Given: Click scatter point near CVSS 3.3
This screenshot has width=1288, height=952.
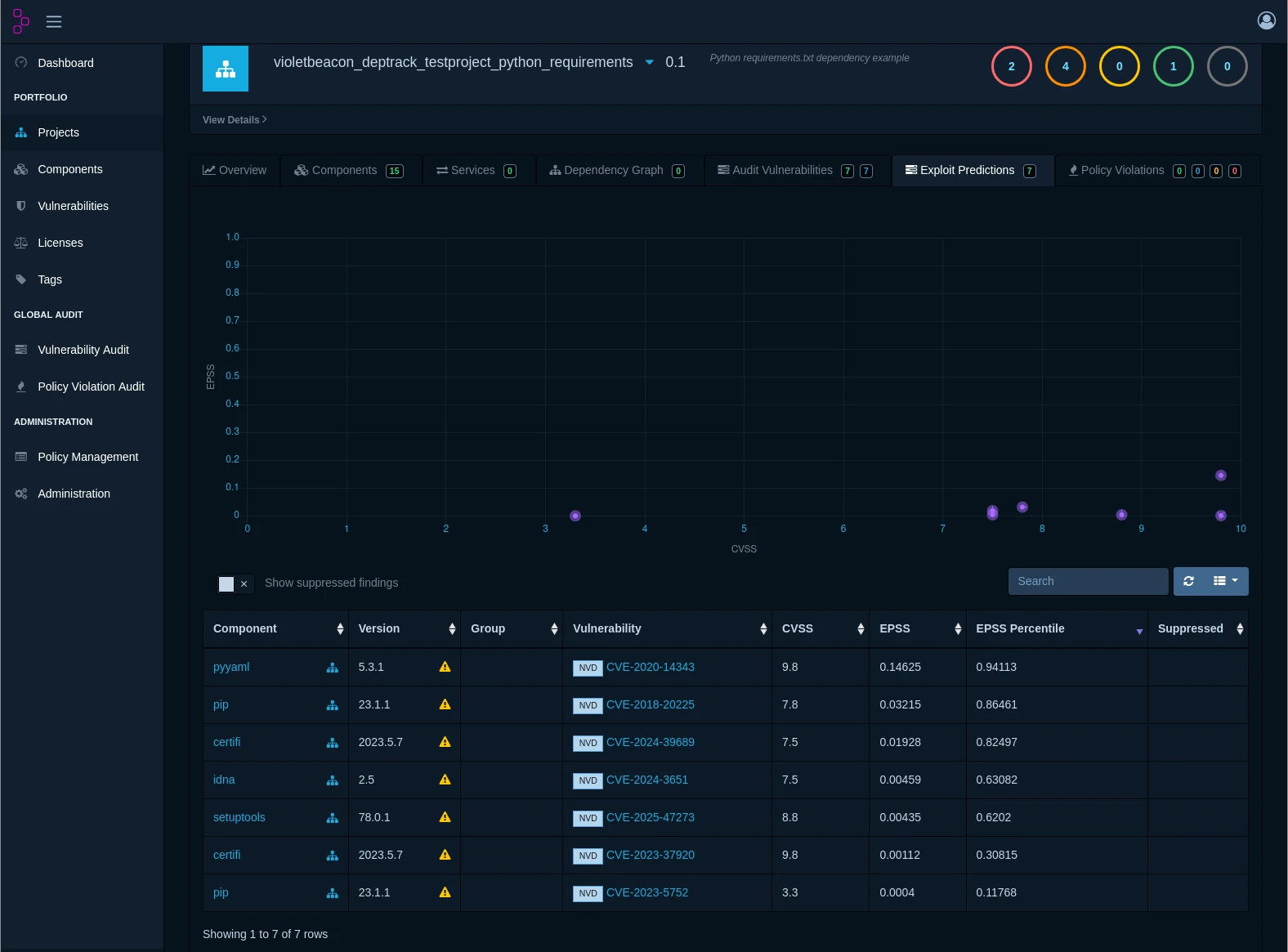Looking at the screenshot, I should pos(575,516).
